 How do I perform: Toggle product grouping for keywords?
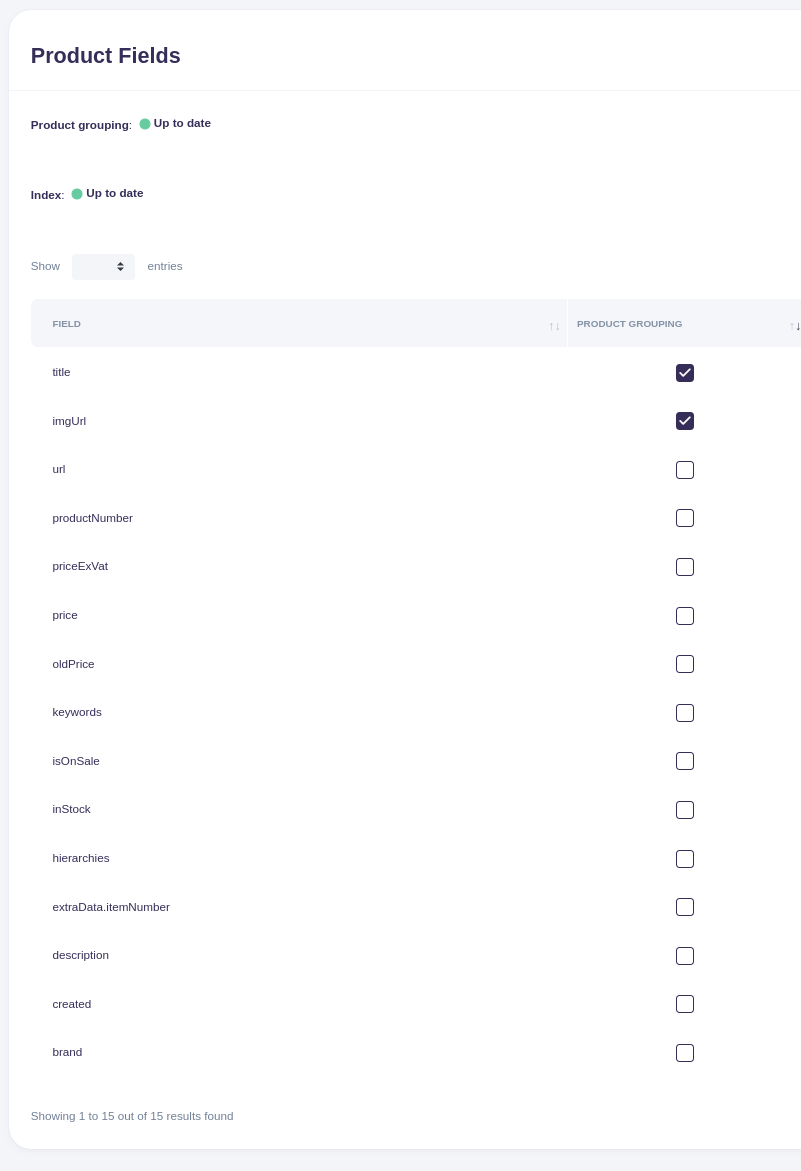(x=685, y=713)
